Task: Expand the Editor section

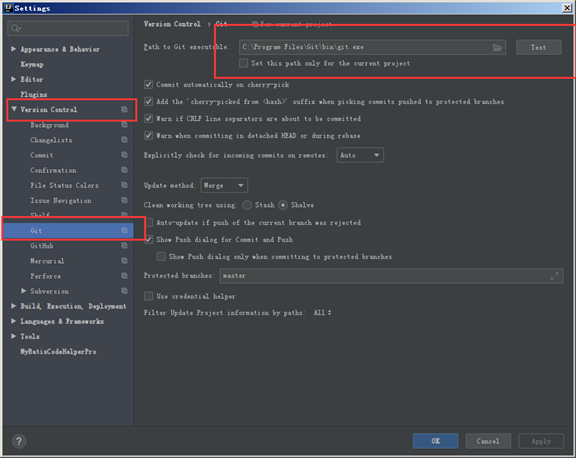Action: click(x=14, y=79)
